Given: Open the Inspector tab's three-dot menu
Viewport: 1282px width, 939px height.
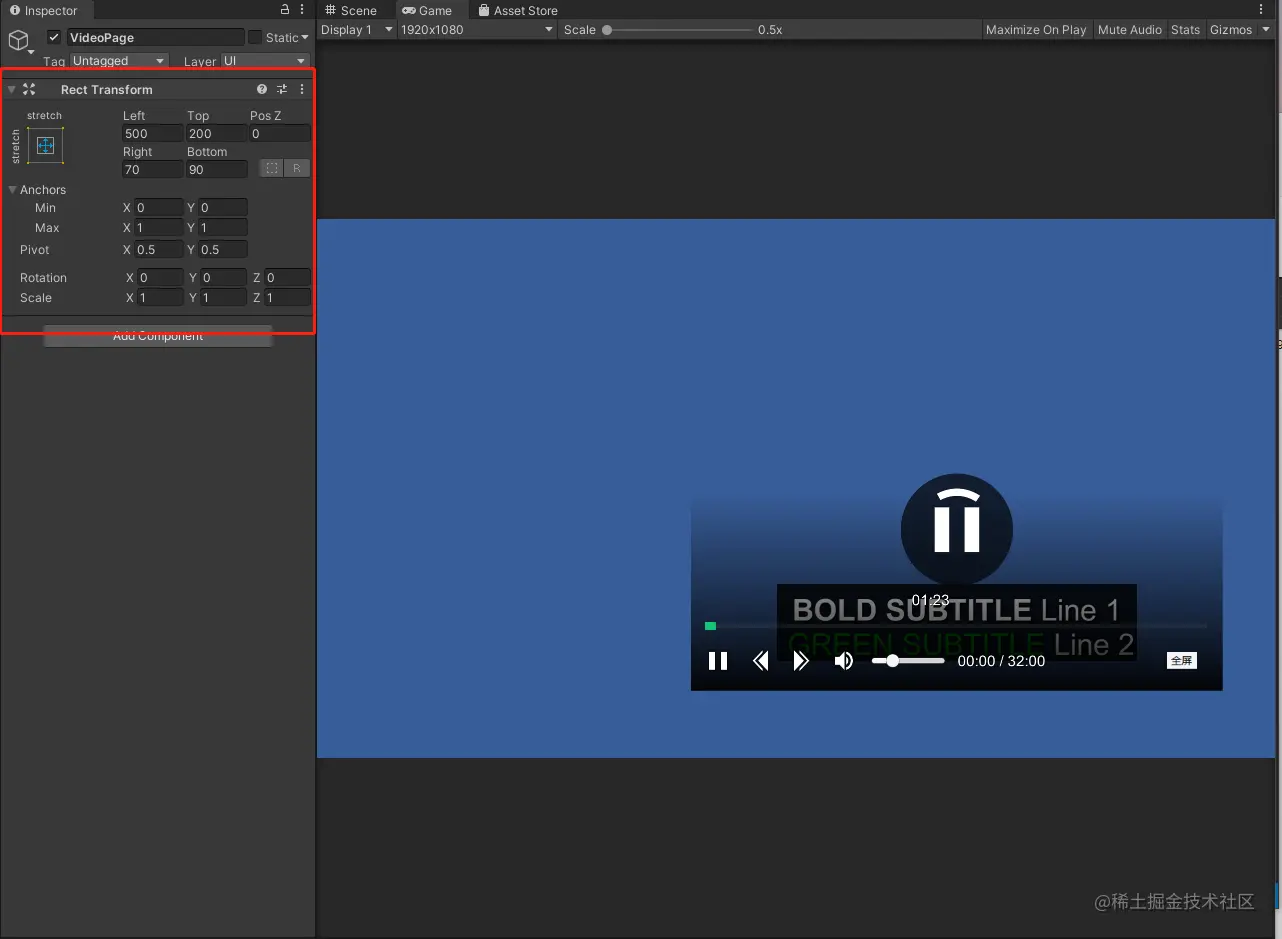Looking at the screenshot, I should pos(302,10).
